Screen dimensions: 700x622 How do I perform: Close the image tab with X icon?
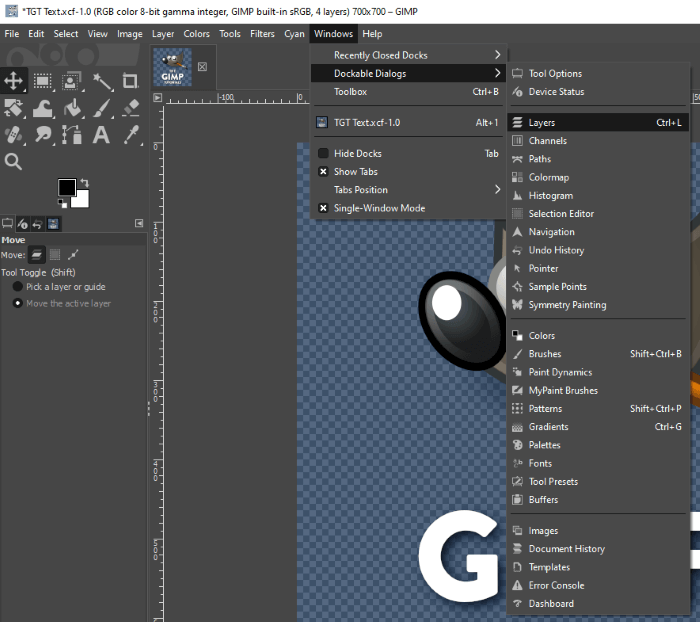[202, 67]
